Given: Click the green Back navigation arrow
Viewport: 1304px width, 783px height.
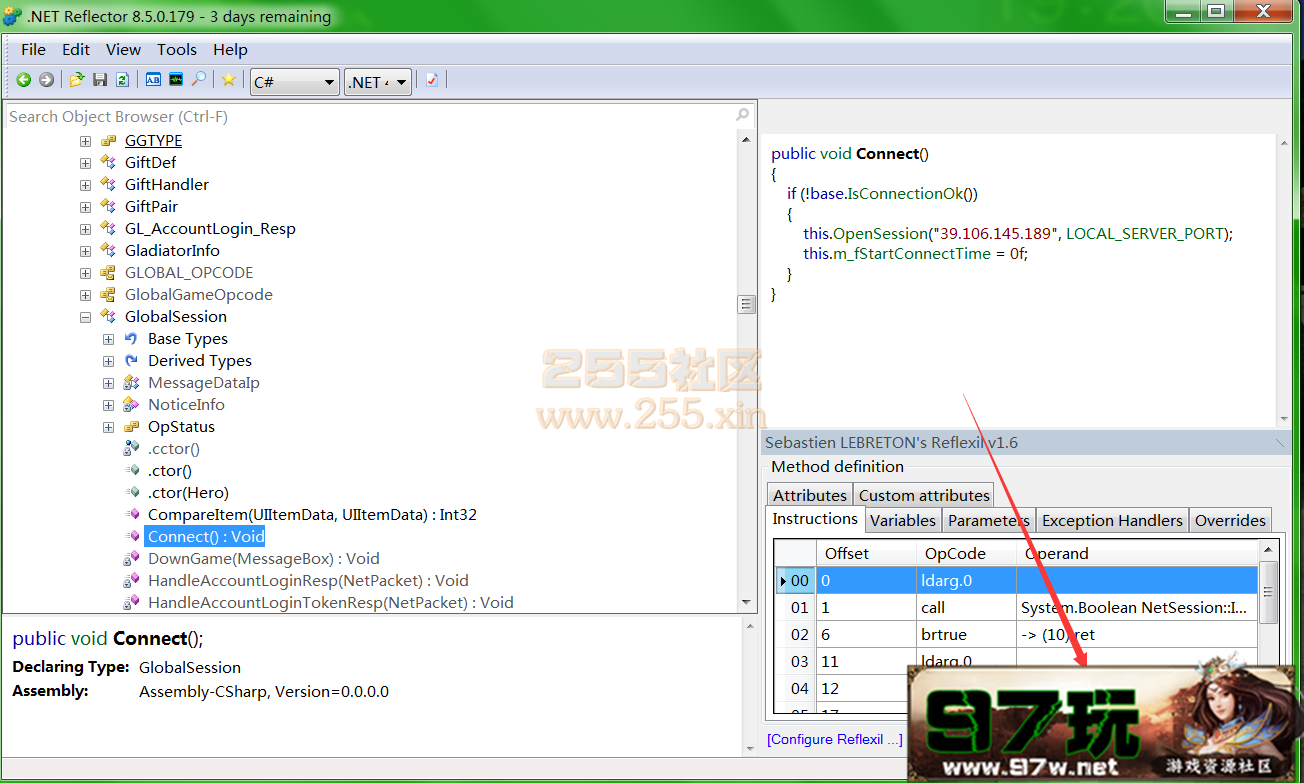Looking at the screenshot, I should (x=23, y=80).
